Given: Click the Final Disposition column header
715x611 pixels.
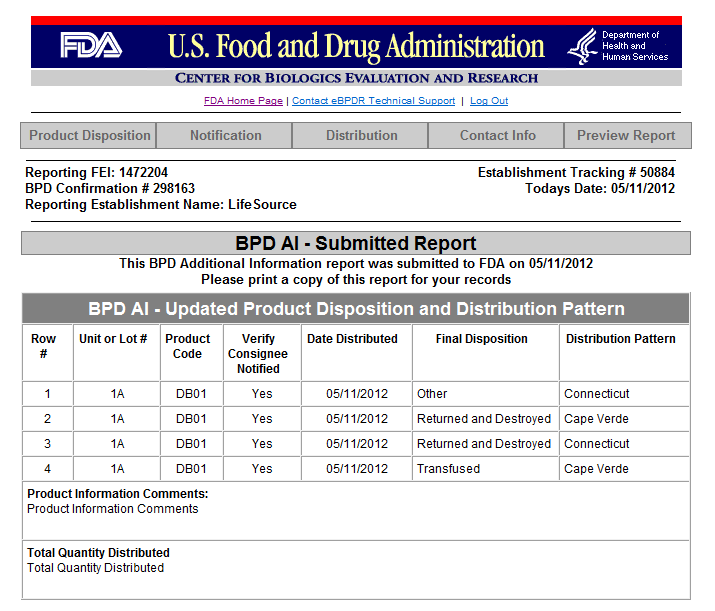Looking at the screenshot, I should pos(481,339).
